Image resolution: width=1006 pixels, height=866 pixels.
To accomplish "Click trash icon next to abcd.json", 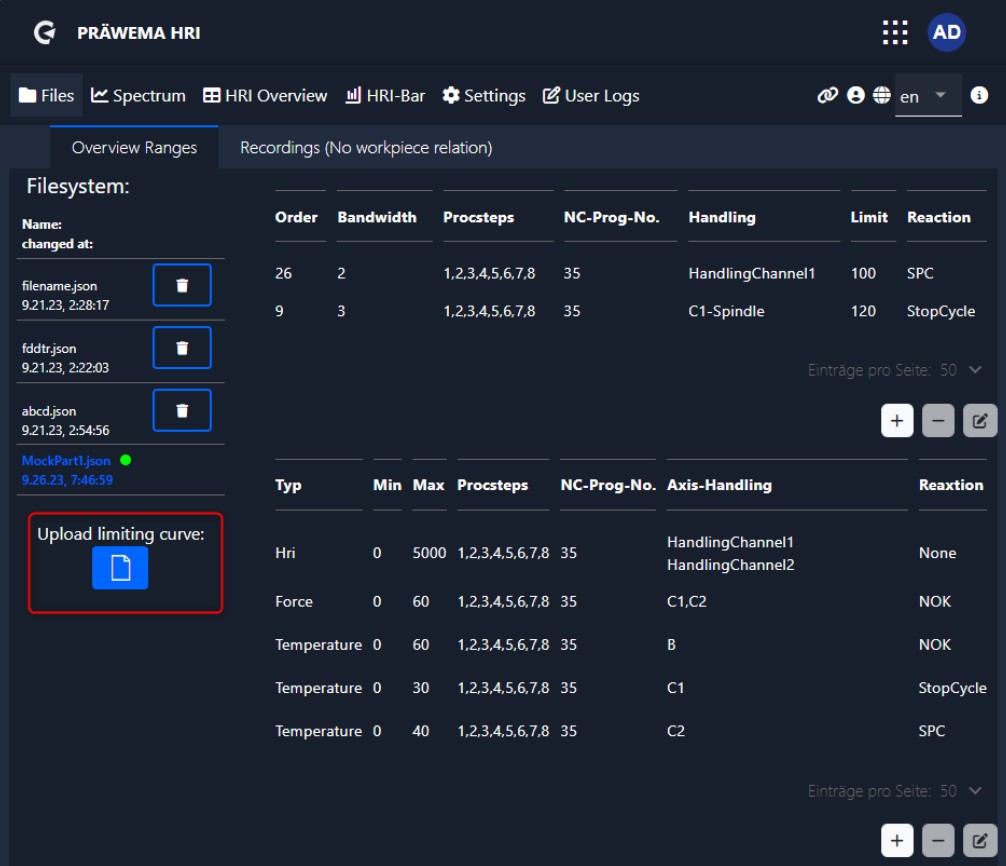I will [x=182, y=410].
